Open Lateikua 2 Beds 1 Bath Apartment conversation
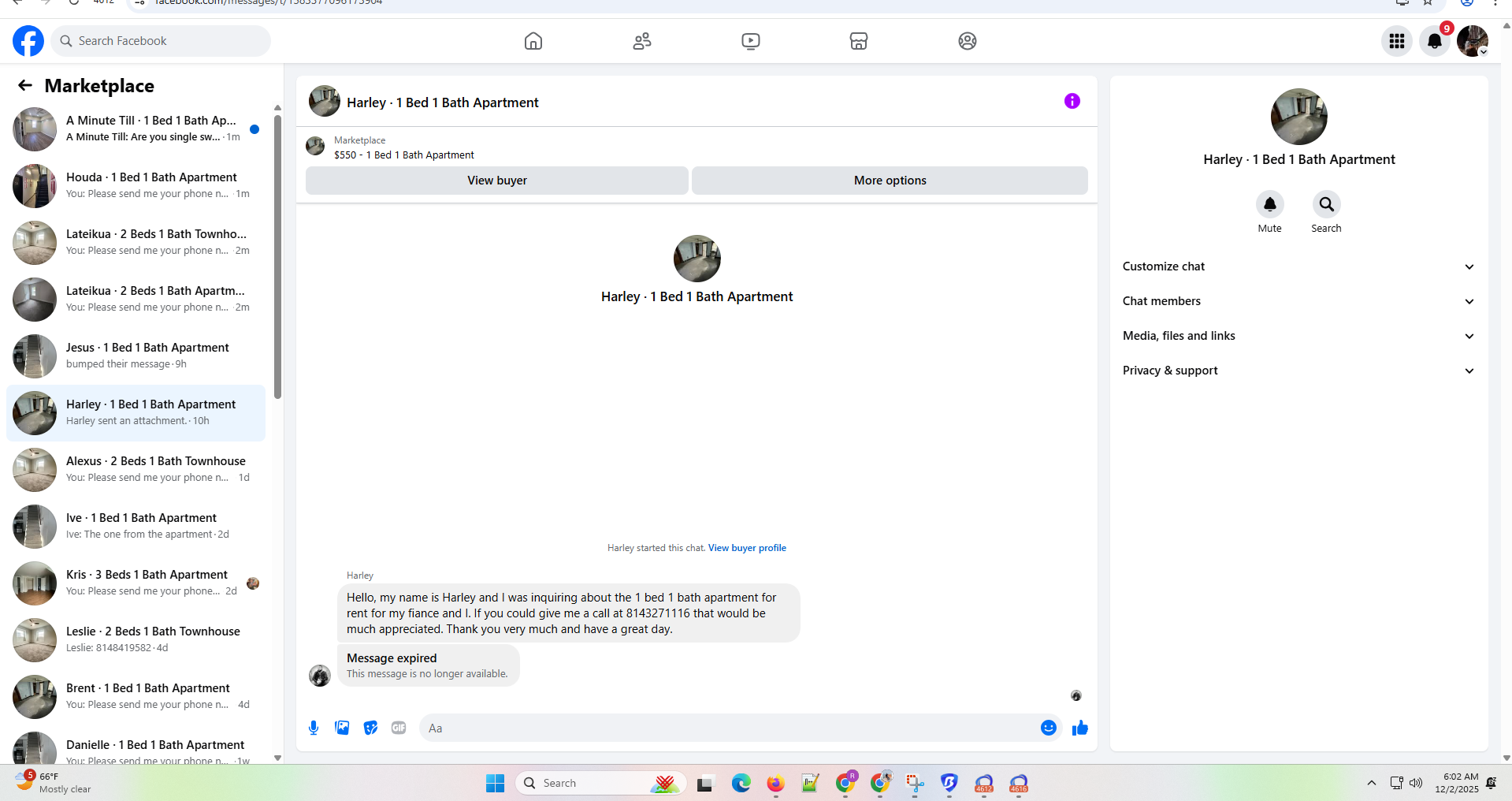 136,300
